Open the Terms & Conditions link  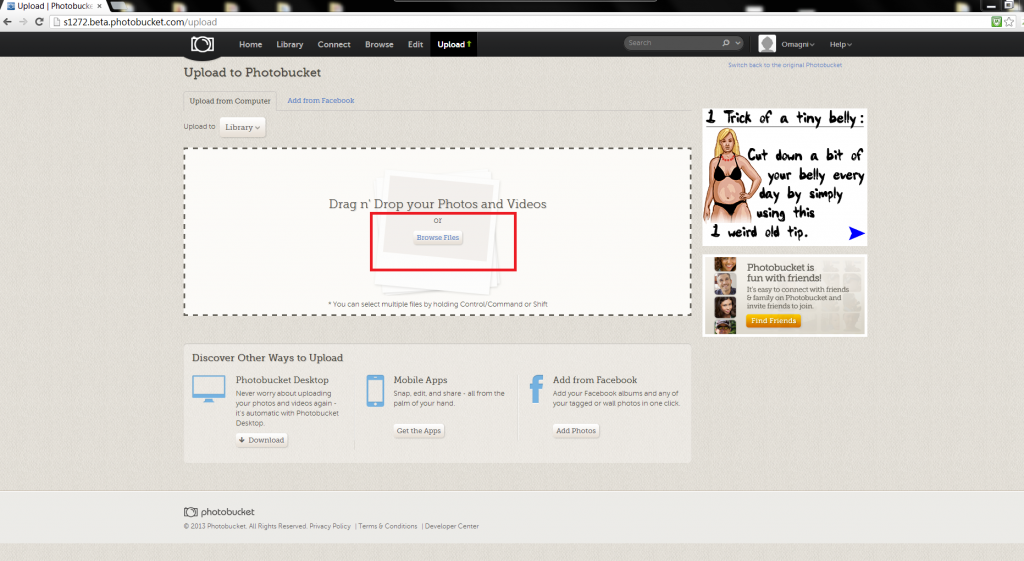[387, 526]
